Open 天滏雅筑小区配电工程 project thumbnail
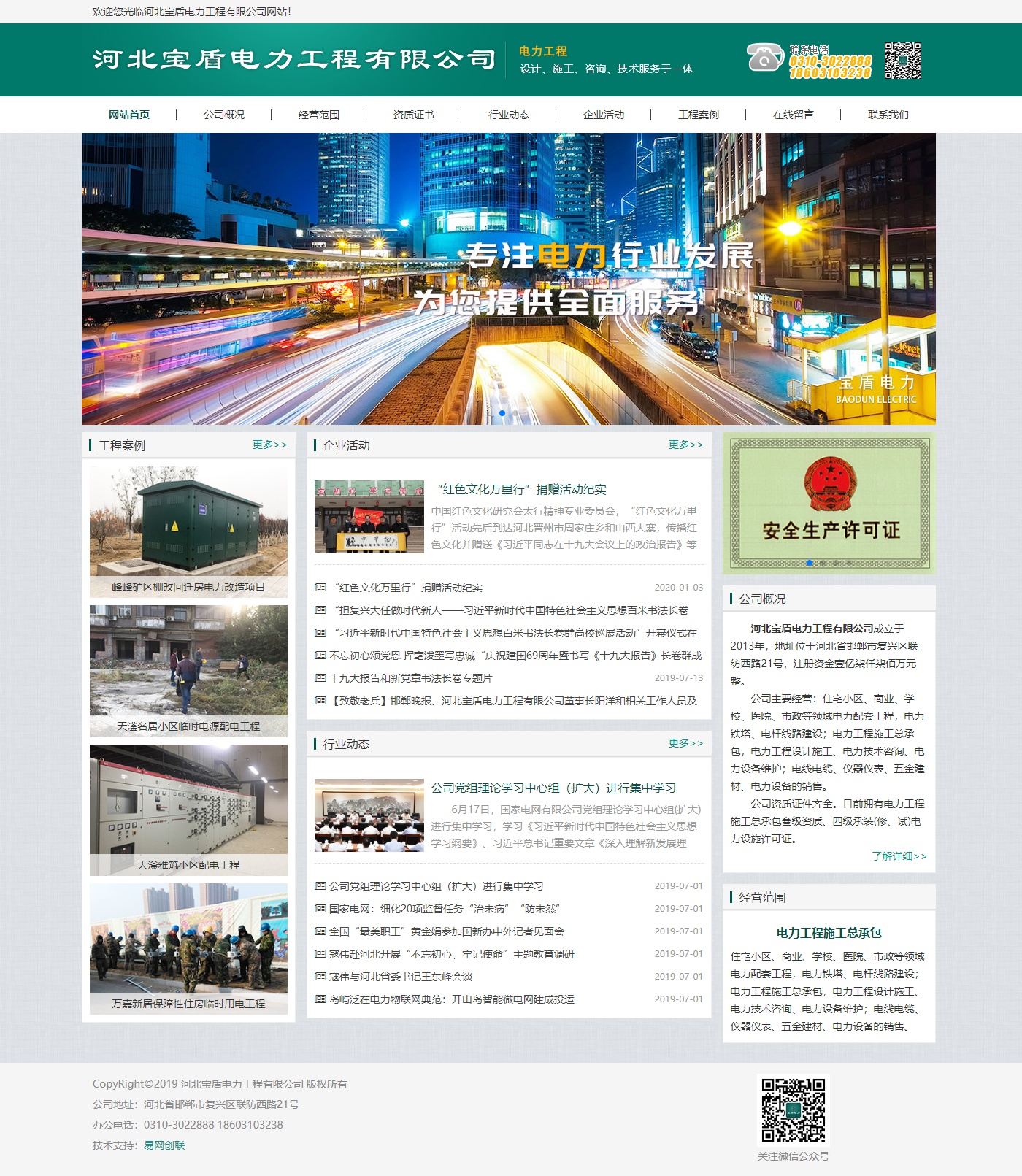 point(188,809)
